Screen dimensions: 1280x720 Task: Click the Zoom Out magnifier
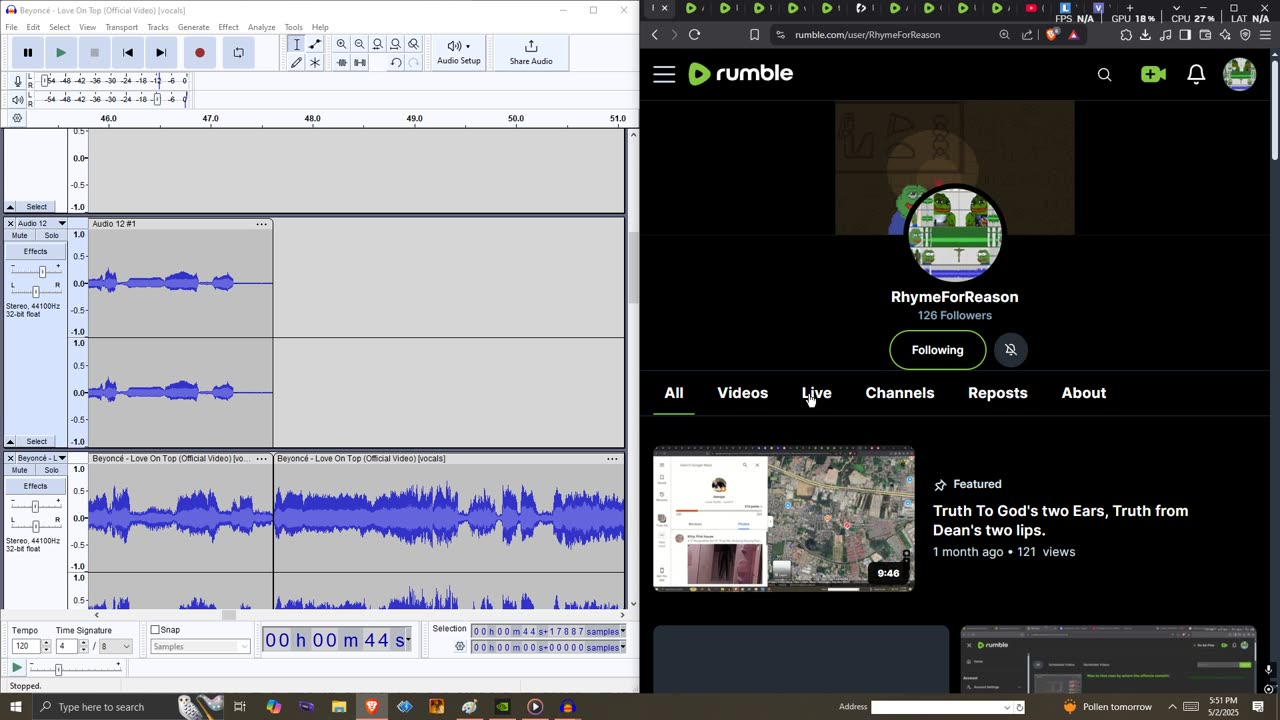coord(360,44)
